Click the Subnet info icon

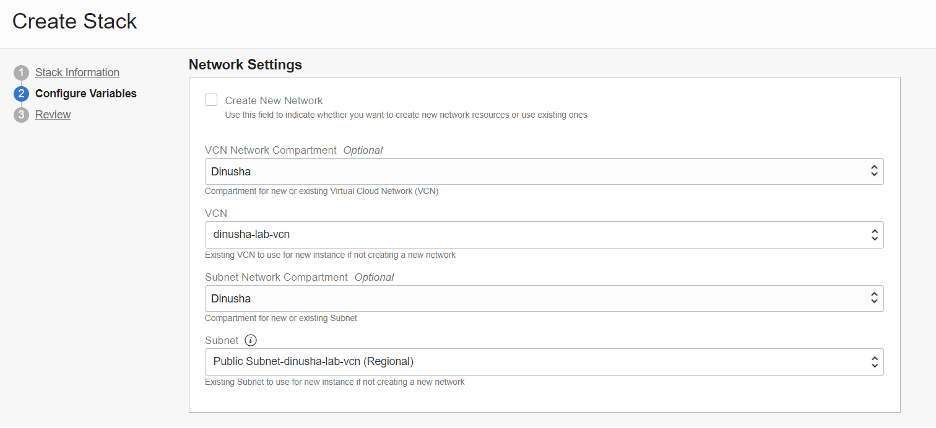tap(251, 340)
